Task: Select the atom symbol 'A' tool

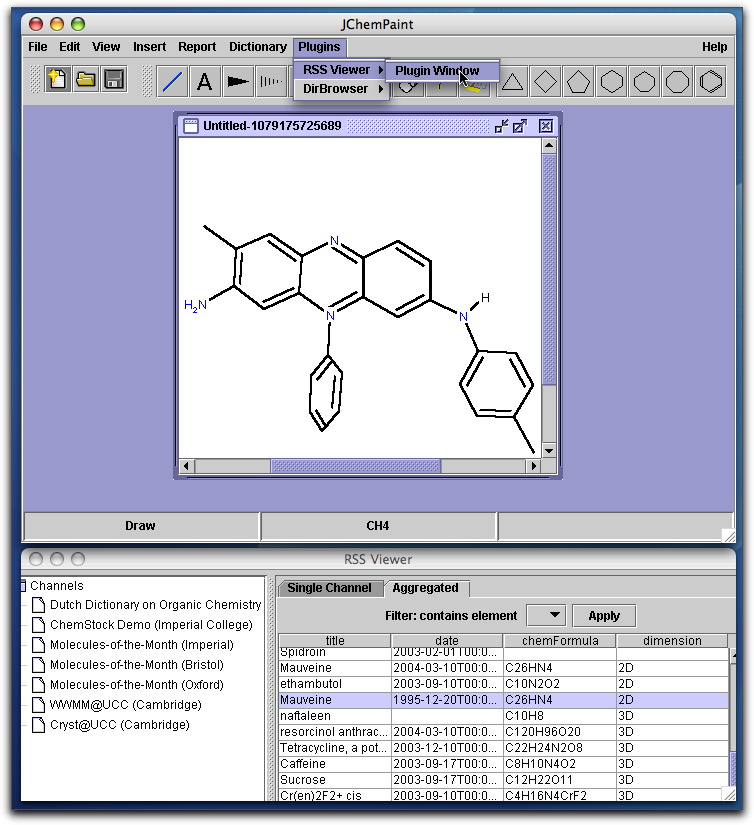Action: (204, 81)
